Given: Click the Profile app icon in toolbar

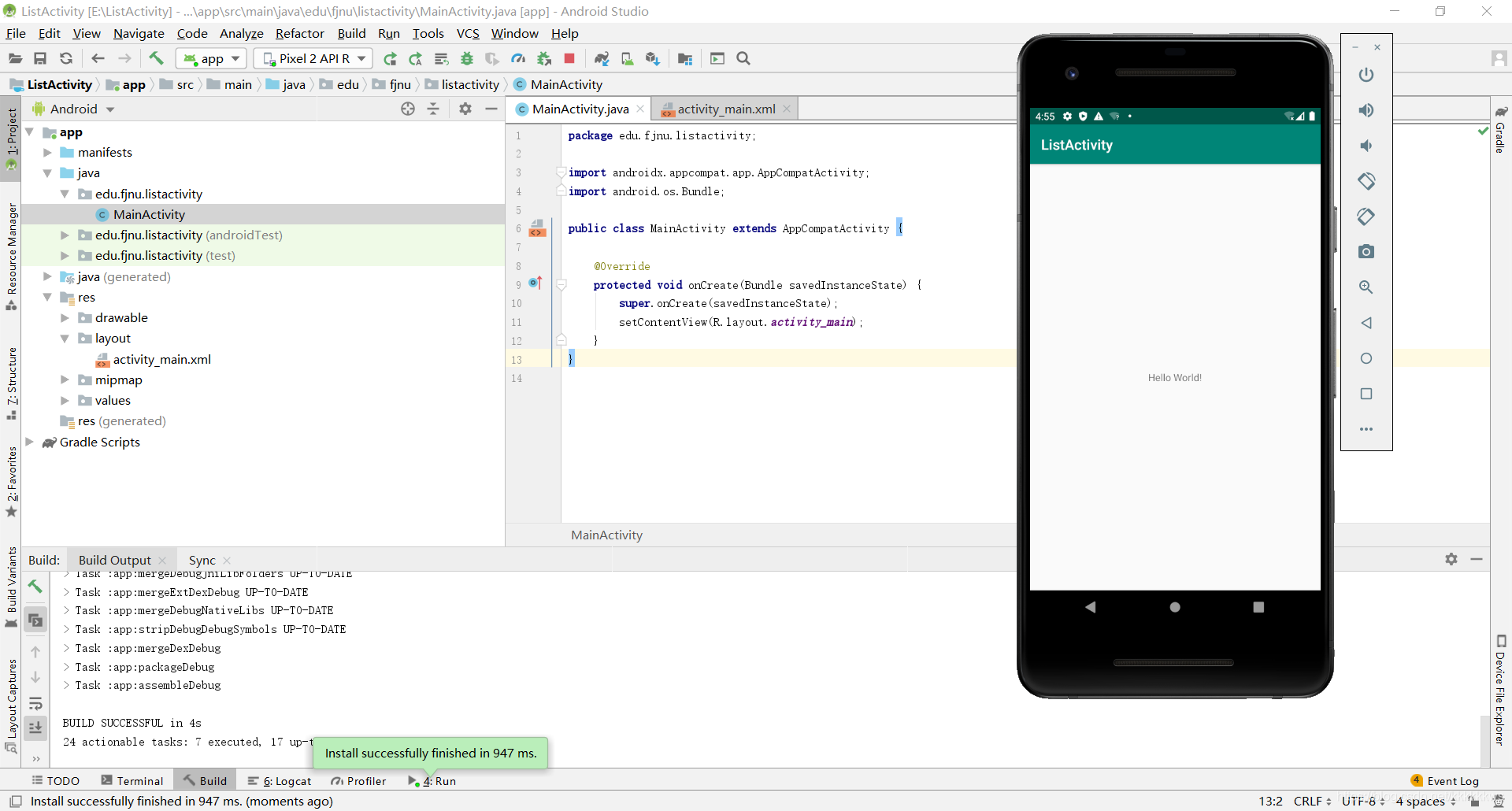Looking at the screenshot, I should (518, 59).
